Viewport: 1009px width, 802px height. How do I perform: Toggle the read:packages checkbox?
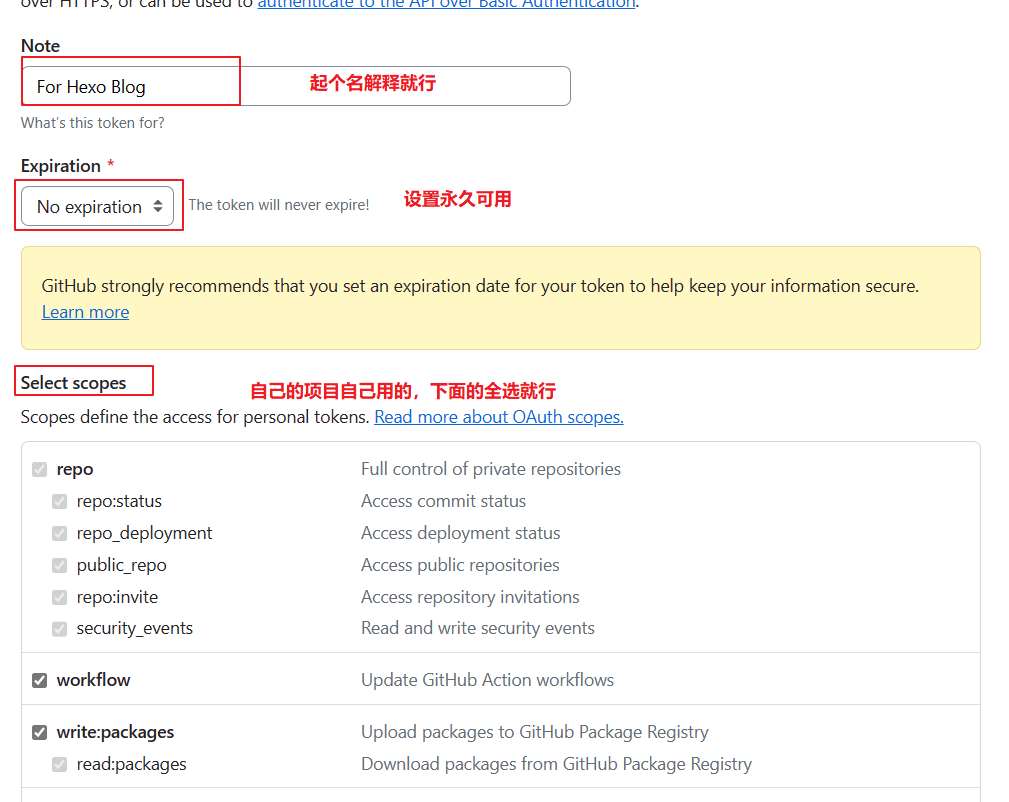[60, 764]
